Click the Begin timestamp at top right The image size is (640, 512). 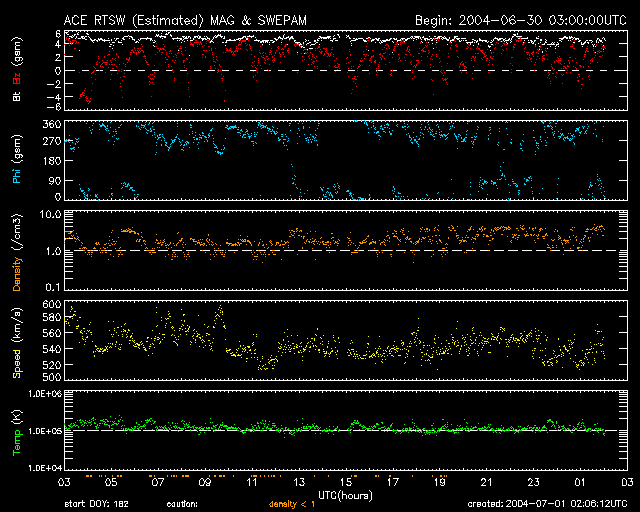point(520,20)
